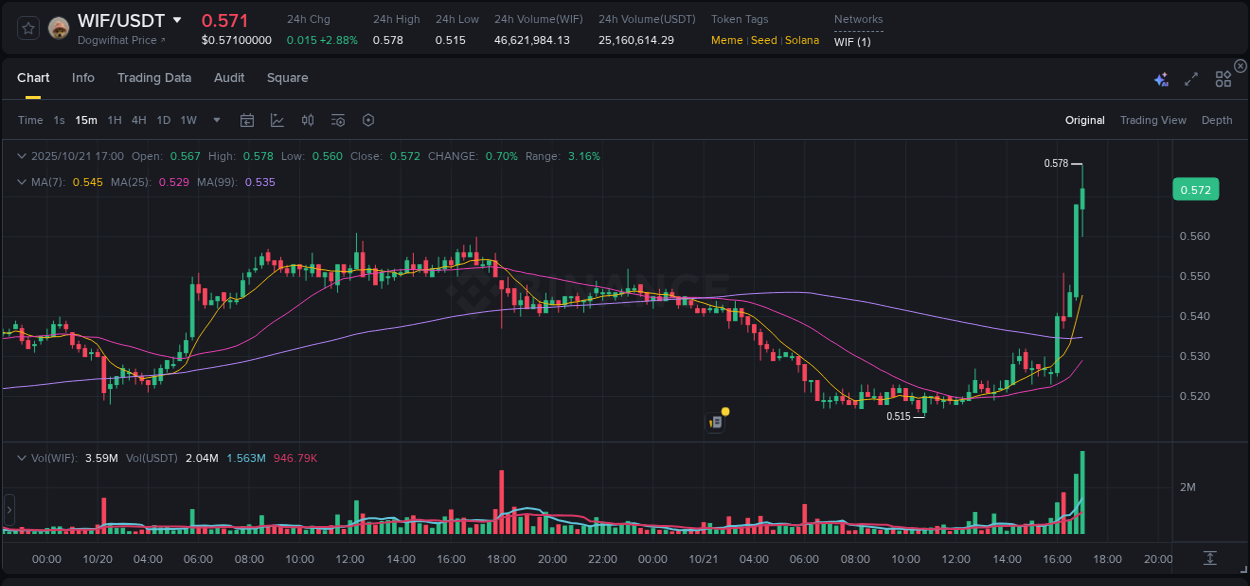Screen dimensions: 1250x586
Task: Switch to the Trading Data tab
Action: [154, 78]
